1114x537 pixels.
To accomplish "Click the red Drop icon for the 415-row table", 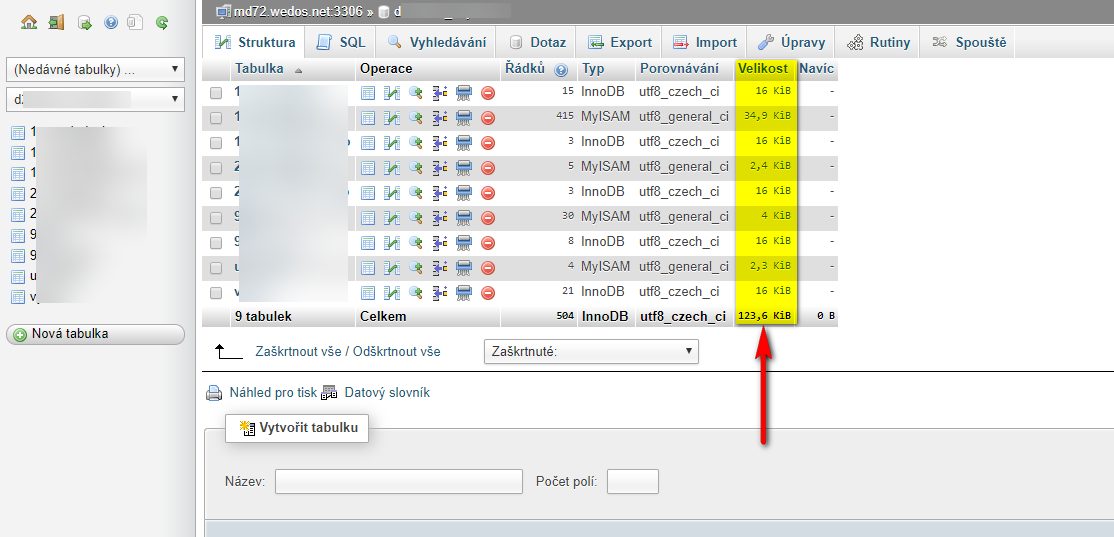I will tap(488, 118).
